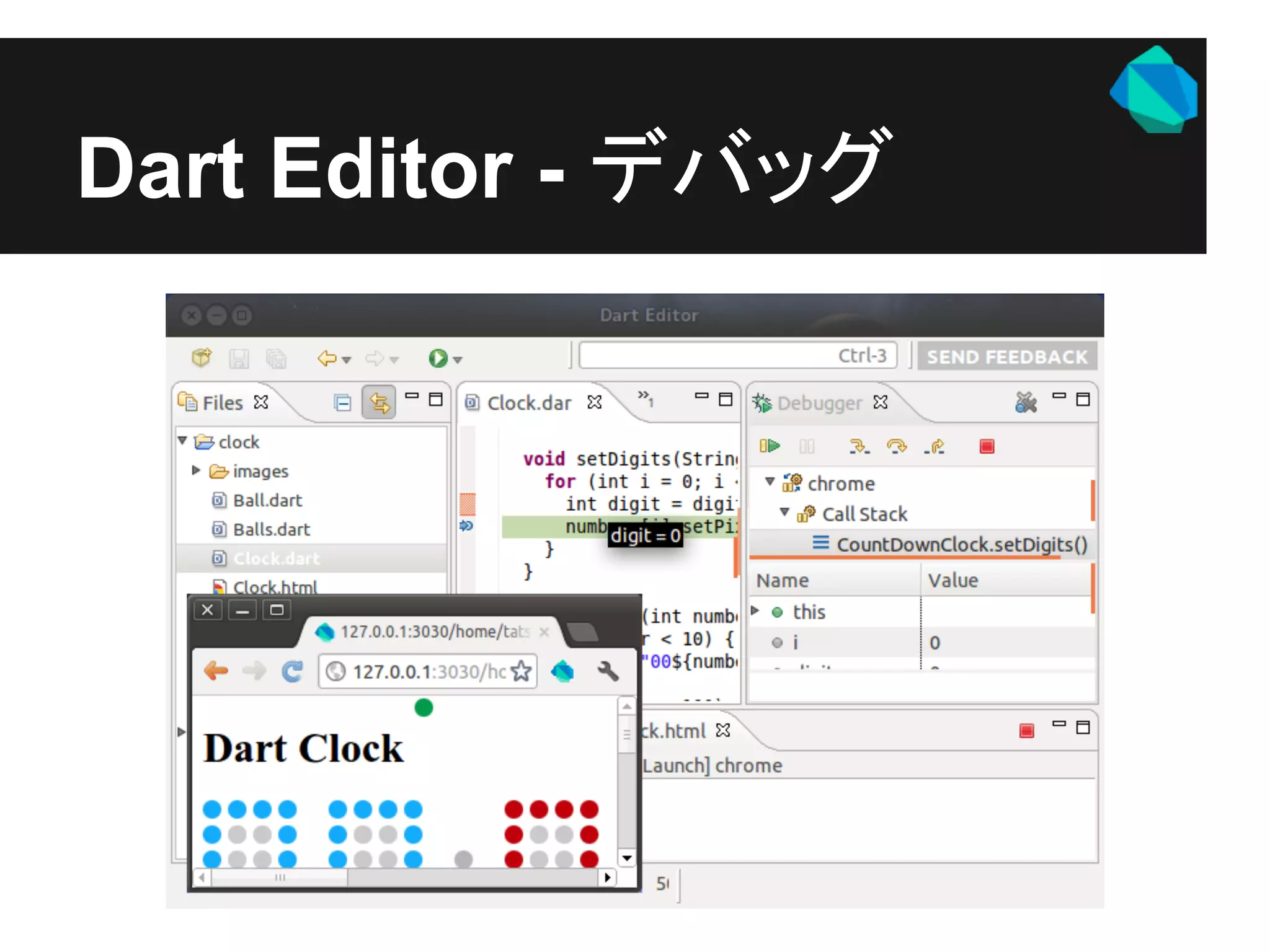Minimize the Debugger panel
This screenshot has height=952, width=1270.
[1059, 395]
